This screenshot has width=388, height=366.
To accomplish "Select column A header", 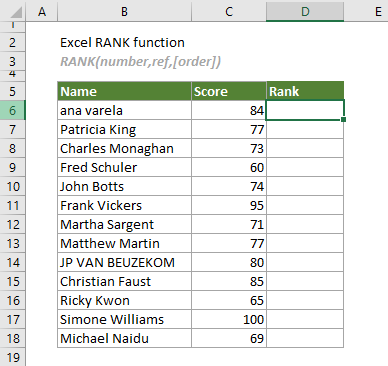I will pos(42,11).
